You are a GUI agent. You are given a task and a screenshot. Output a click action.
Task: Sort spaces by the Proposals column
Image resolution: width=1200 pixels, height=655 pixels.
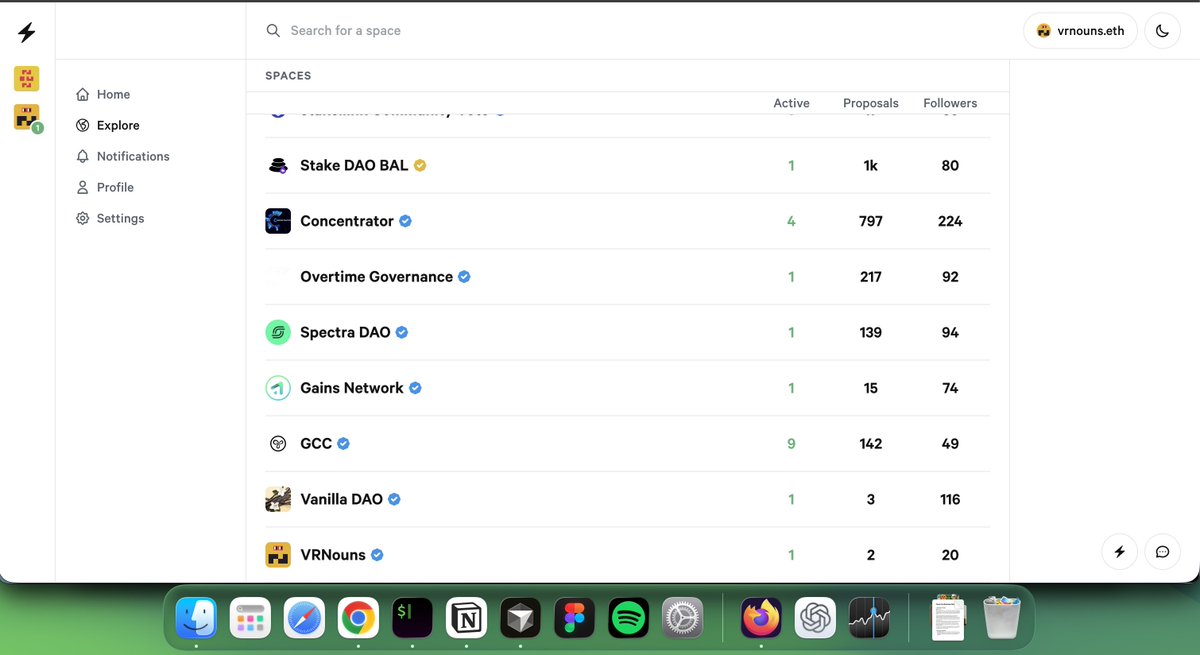click(870, 103)
